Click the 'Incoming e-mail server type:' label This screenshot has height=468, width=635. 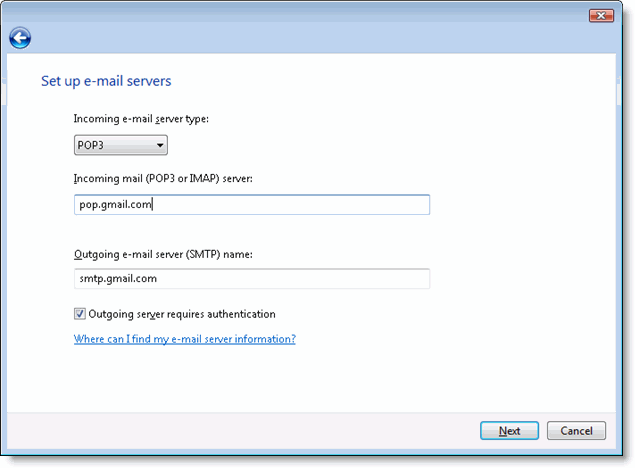click(x=147, y=119)
